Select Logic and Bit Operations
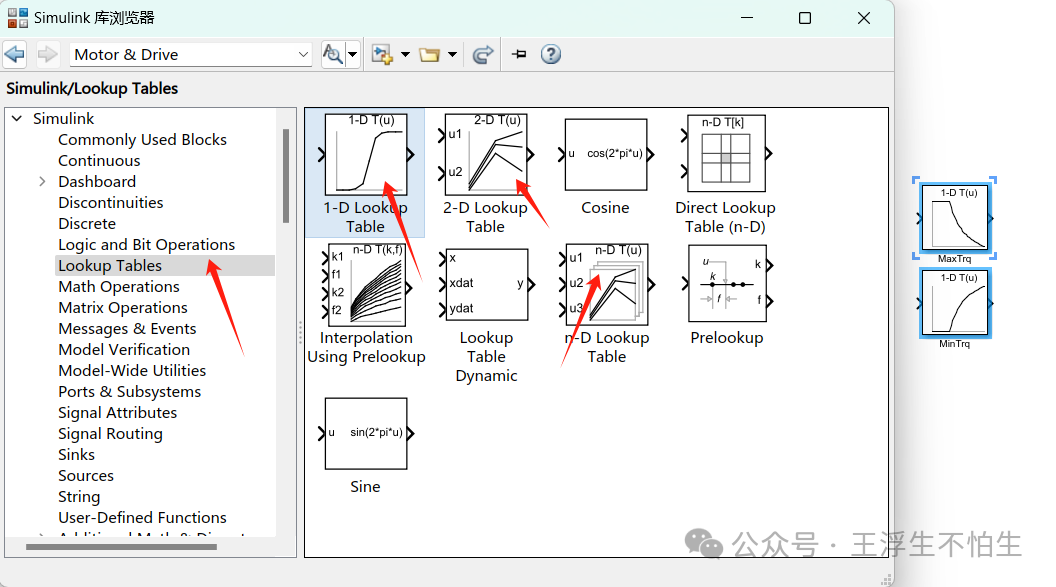The height and width of the screenshot is (587, 1056). [146, 244]
